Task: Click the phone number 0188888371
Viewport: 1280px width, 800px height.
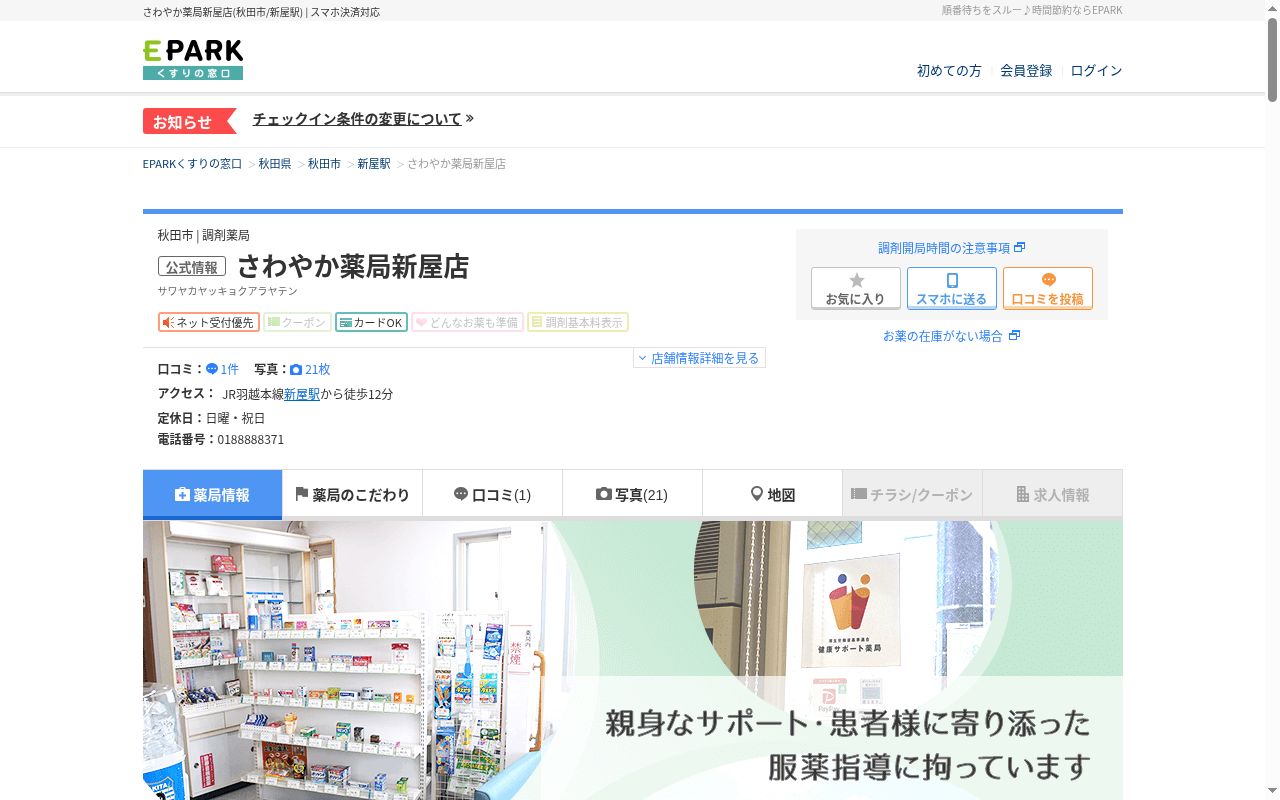Action: (251, 439)
